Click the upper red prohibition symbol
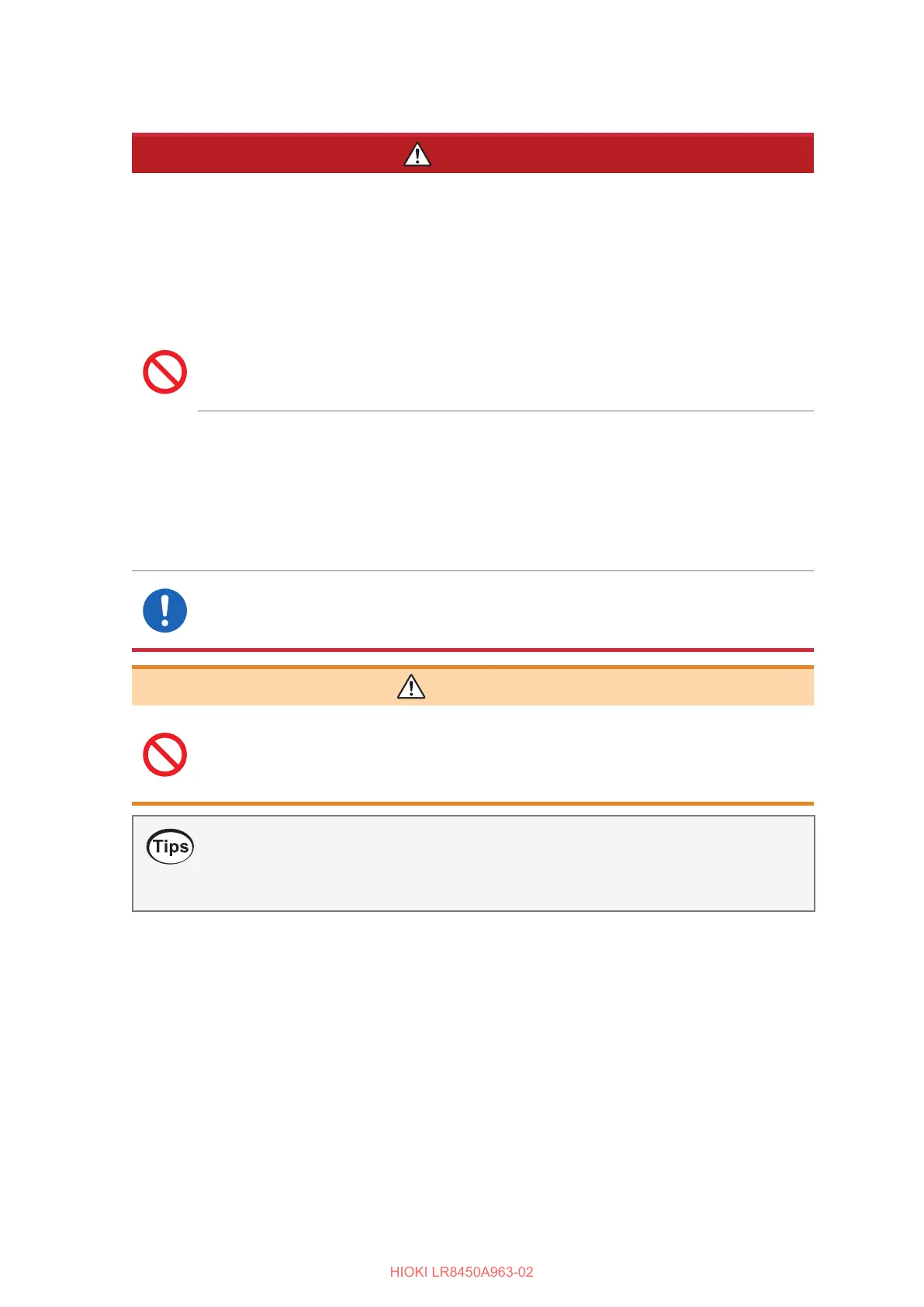 [164, 372]
